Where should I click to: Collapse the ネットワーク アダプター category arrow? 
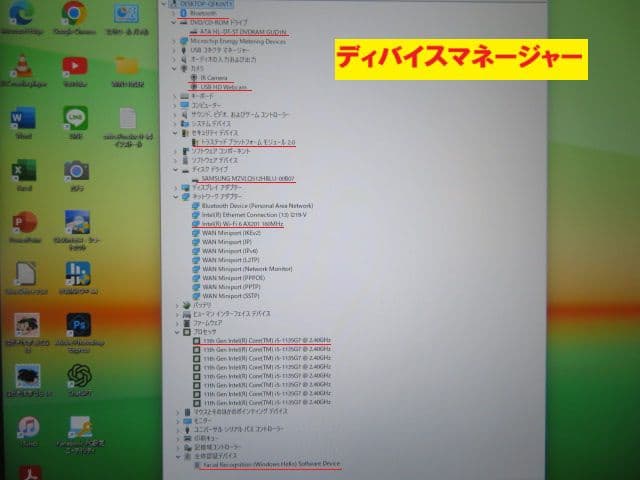pos(176,197)
